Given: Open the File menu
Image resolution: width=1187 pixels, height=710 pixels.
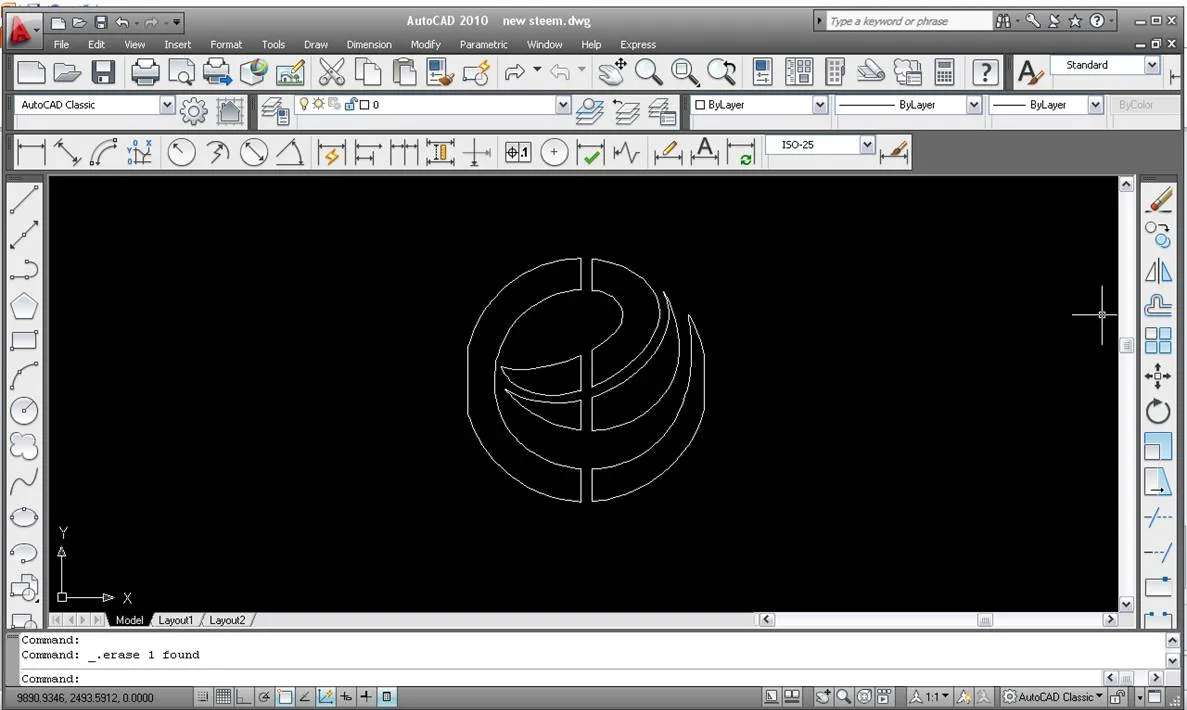Looking at the screenshot, I should pos(61,45).
